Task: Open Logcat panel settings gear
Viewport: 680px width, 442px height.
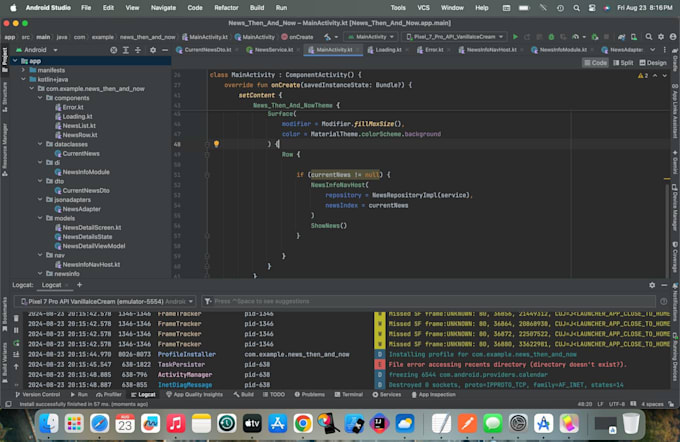Action: pos(652,285)
